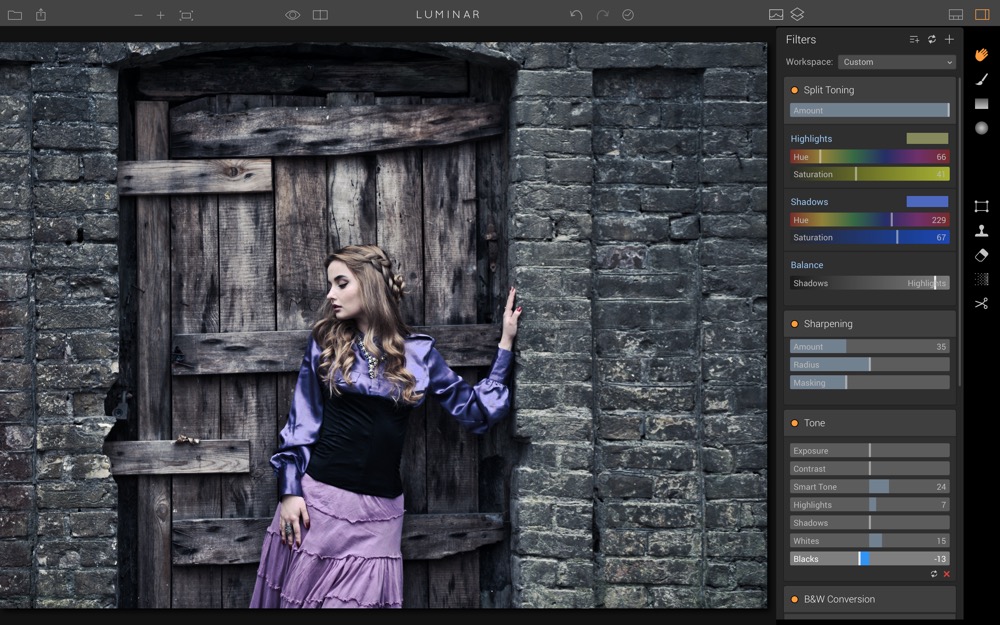Open the history clock icon
1000x625 pixels.
click(628, 15)
